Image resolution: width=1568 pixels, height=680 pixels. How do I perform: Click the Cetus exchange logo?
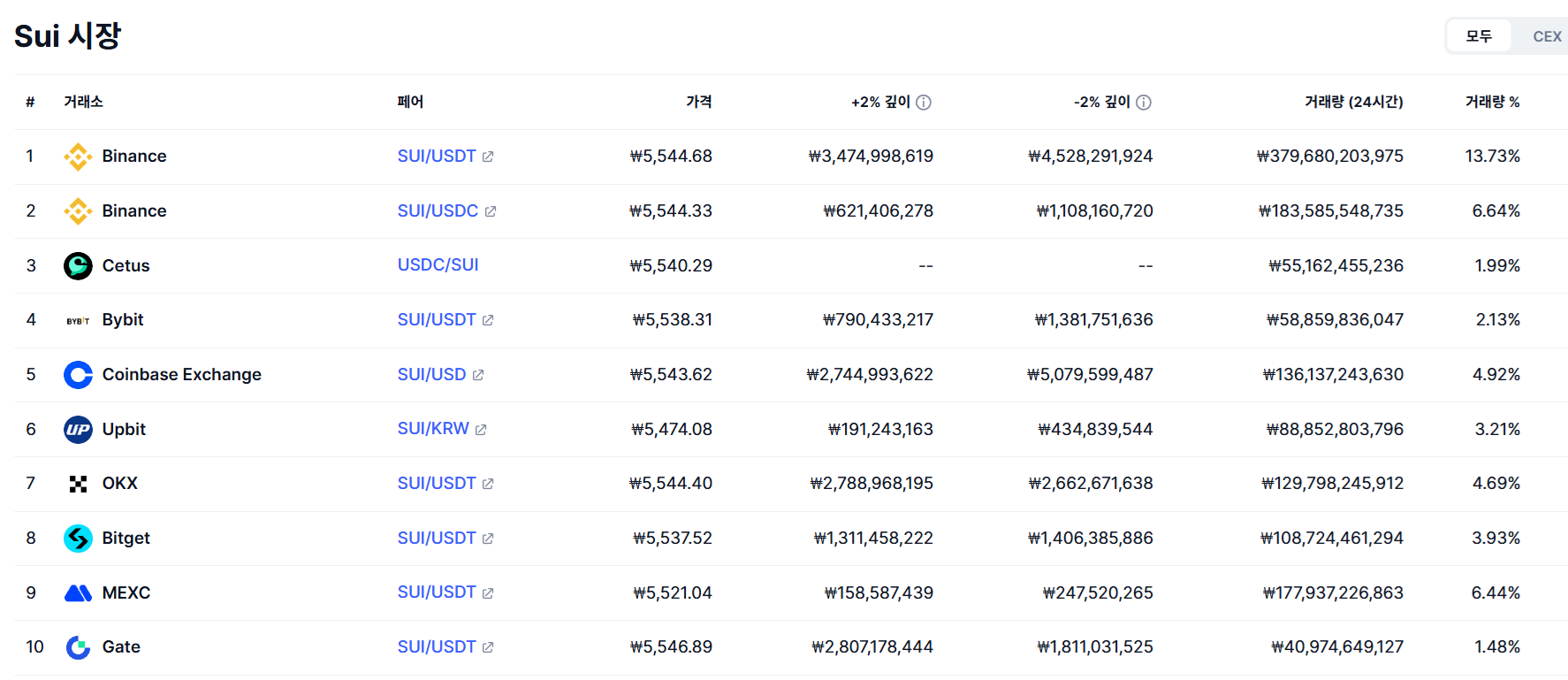click(x=78, y=266)
